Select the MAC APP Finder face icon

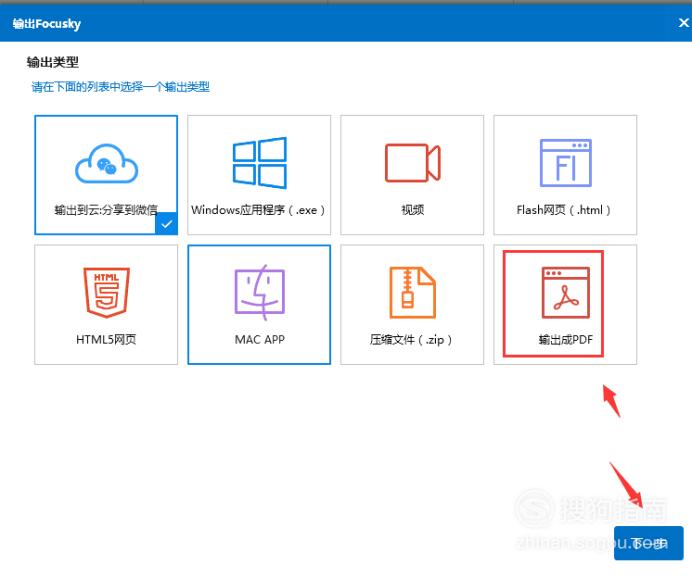[260, 292]
